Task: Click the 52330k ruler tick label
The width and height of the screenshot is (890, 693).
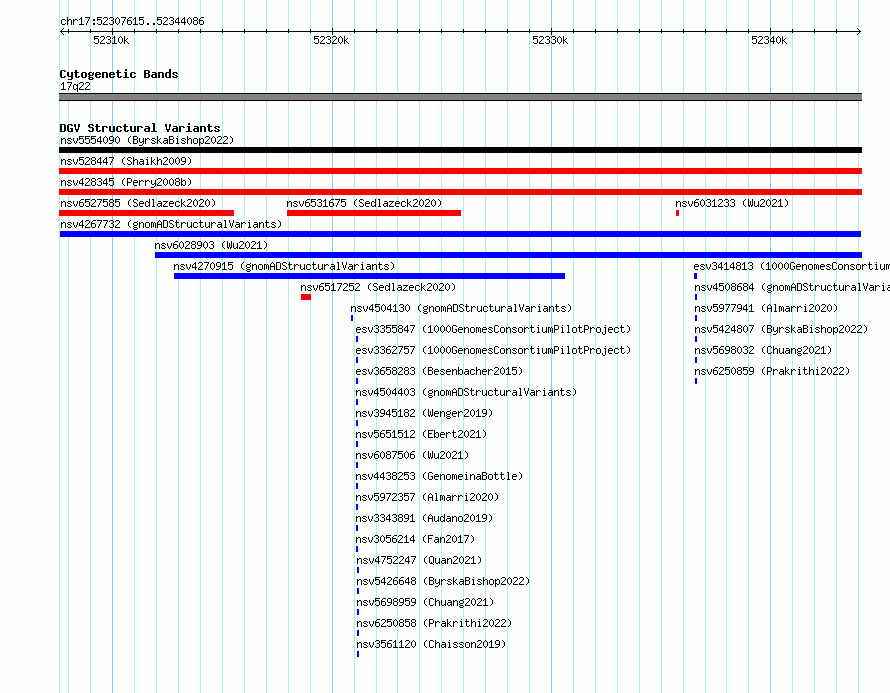Action: coord(550,40)
